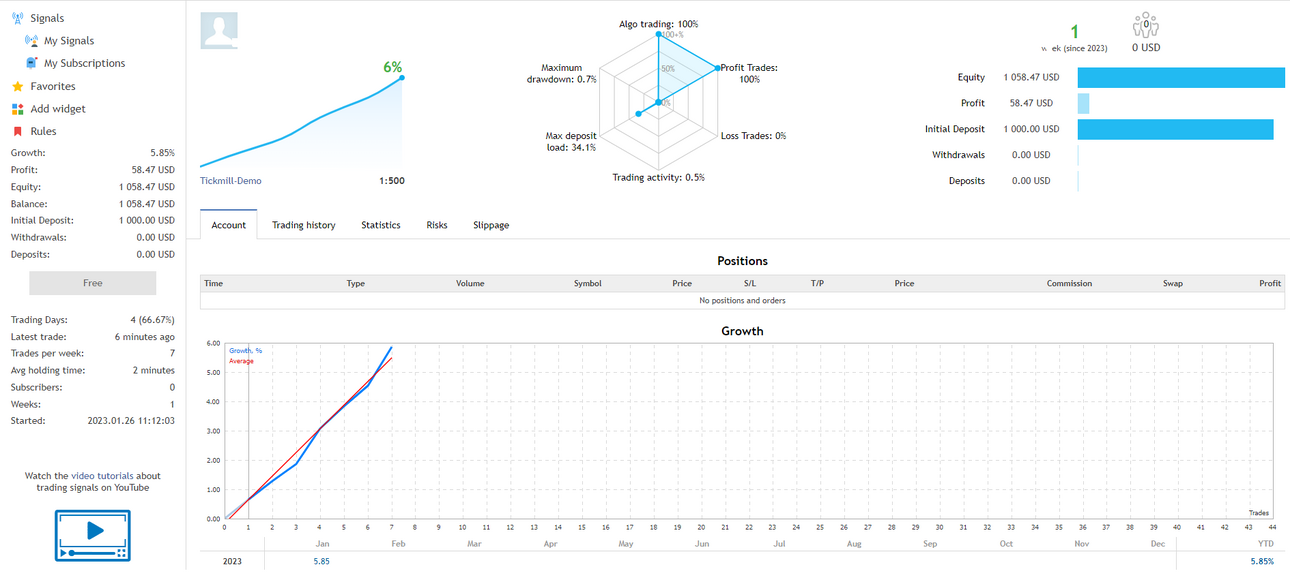Image resolution: width=1290 pixels, height=582 pixels.
Task: Click the Max deposit load: 34.1% label
Action: tap(571, 141)
